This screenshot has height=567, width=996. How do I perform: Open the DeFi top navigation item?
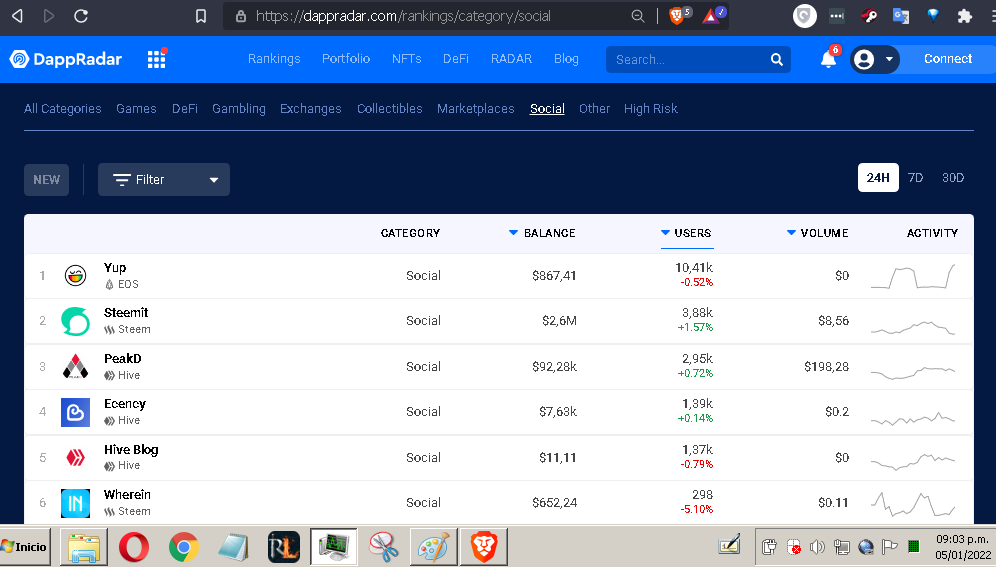[x=455, y=58]
